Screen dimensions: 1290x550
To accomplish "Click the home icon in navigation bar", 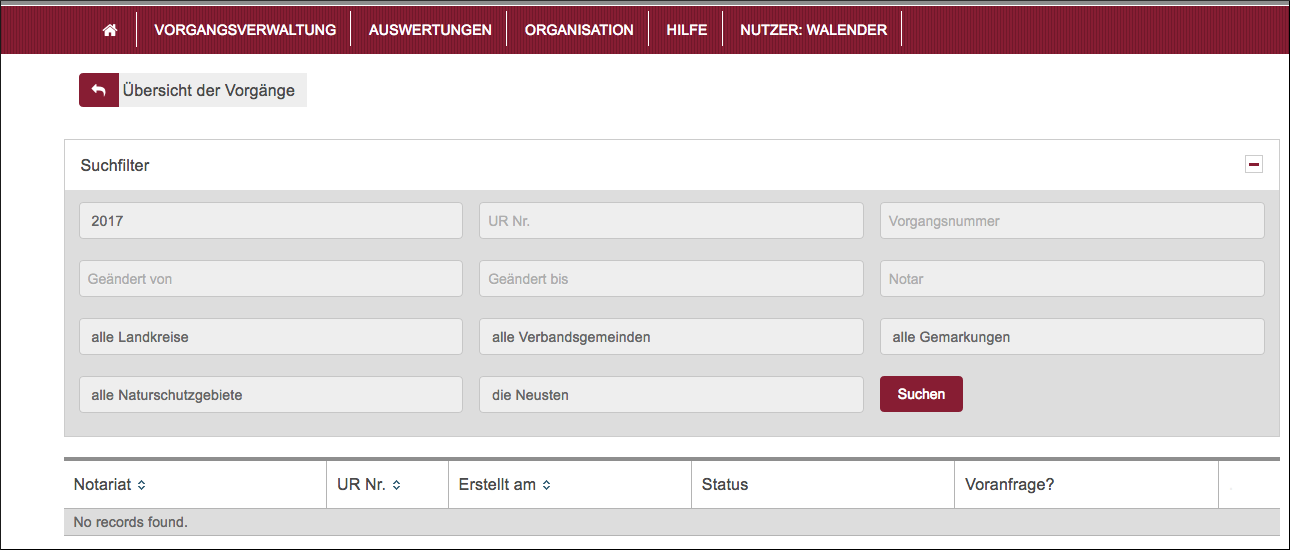I will pyautogui.click(x=110, y=30).
